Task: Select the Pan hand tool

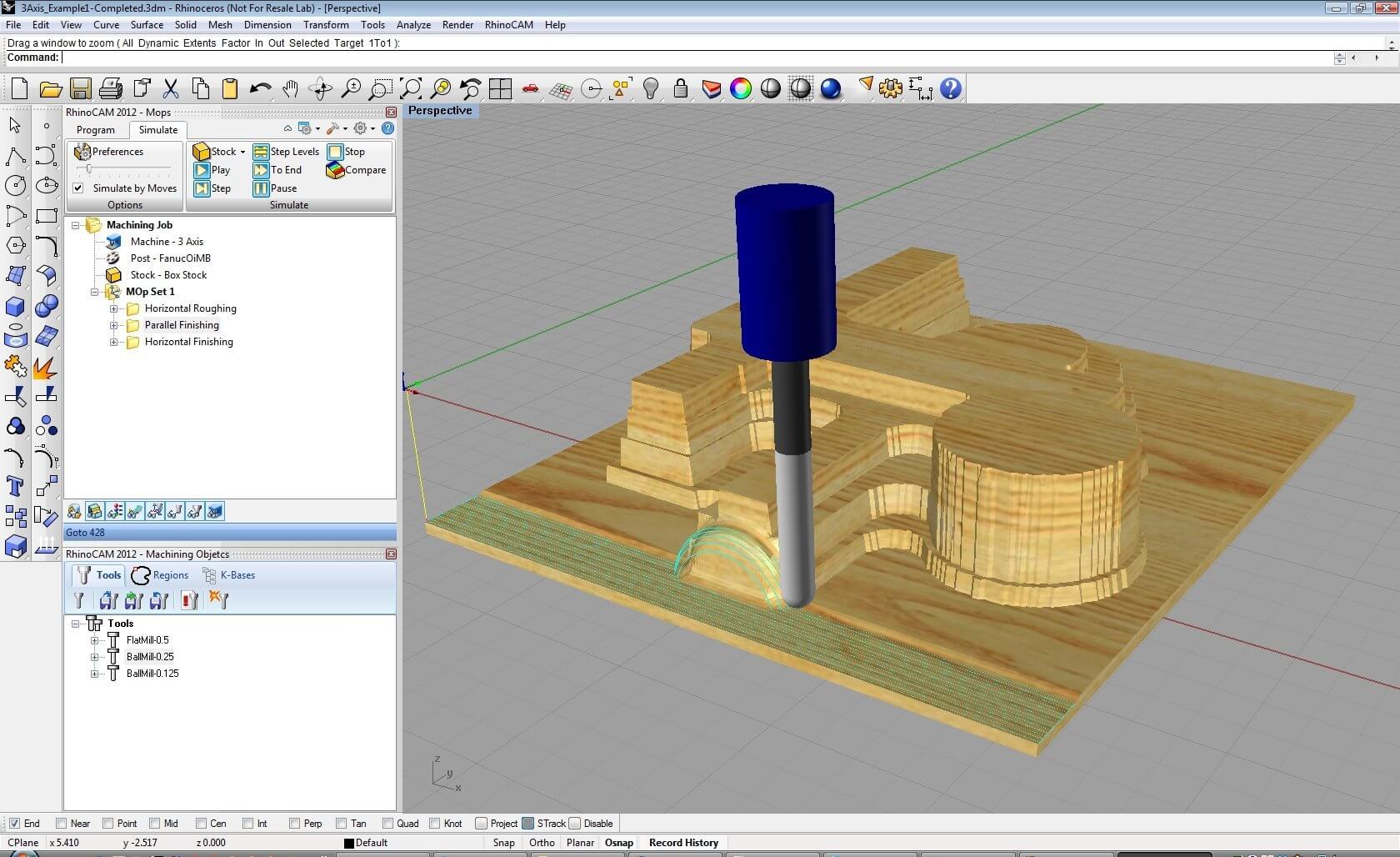Action: [x=290, y=88]
